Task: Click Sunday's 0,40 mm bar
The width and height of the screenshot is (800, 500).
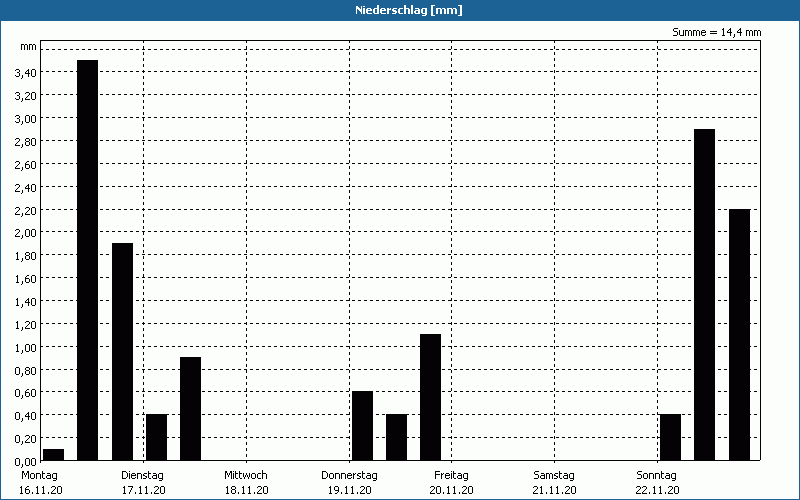Action: [670, 437]
